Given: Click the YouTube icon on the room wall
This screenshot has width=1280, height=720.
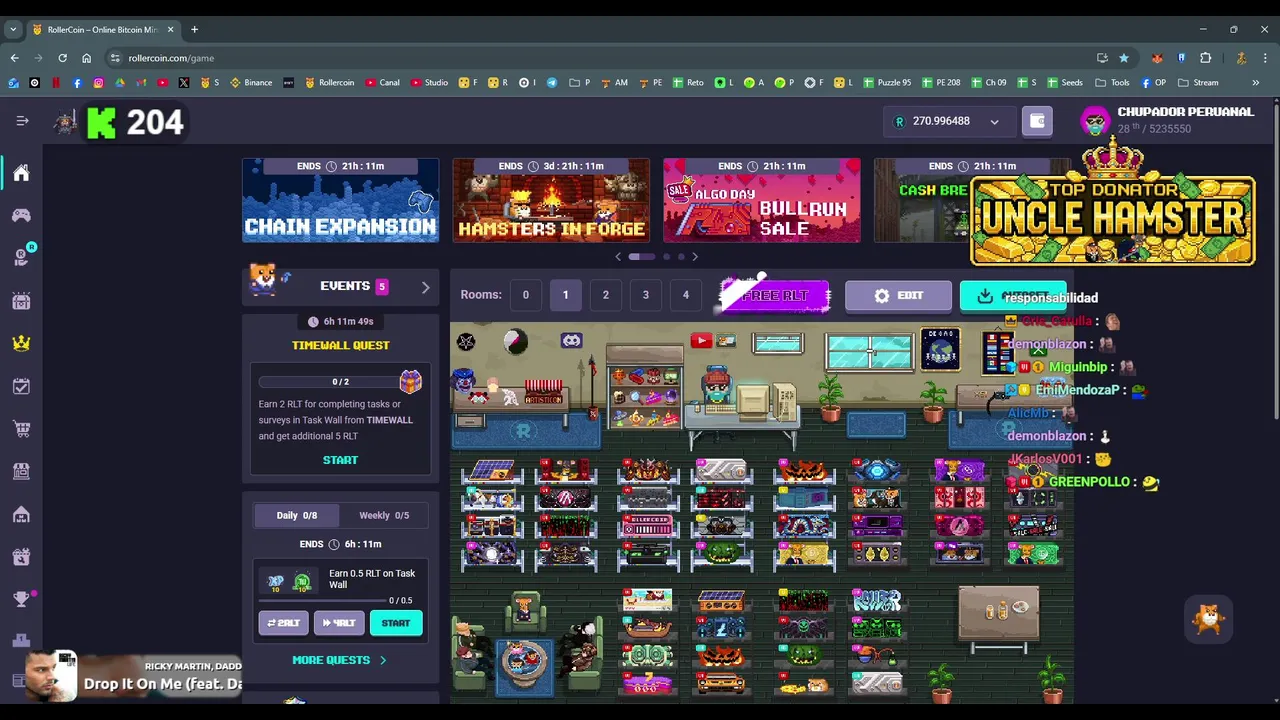Looking at the screenshot, I should pos(700,341).
